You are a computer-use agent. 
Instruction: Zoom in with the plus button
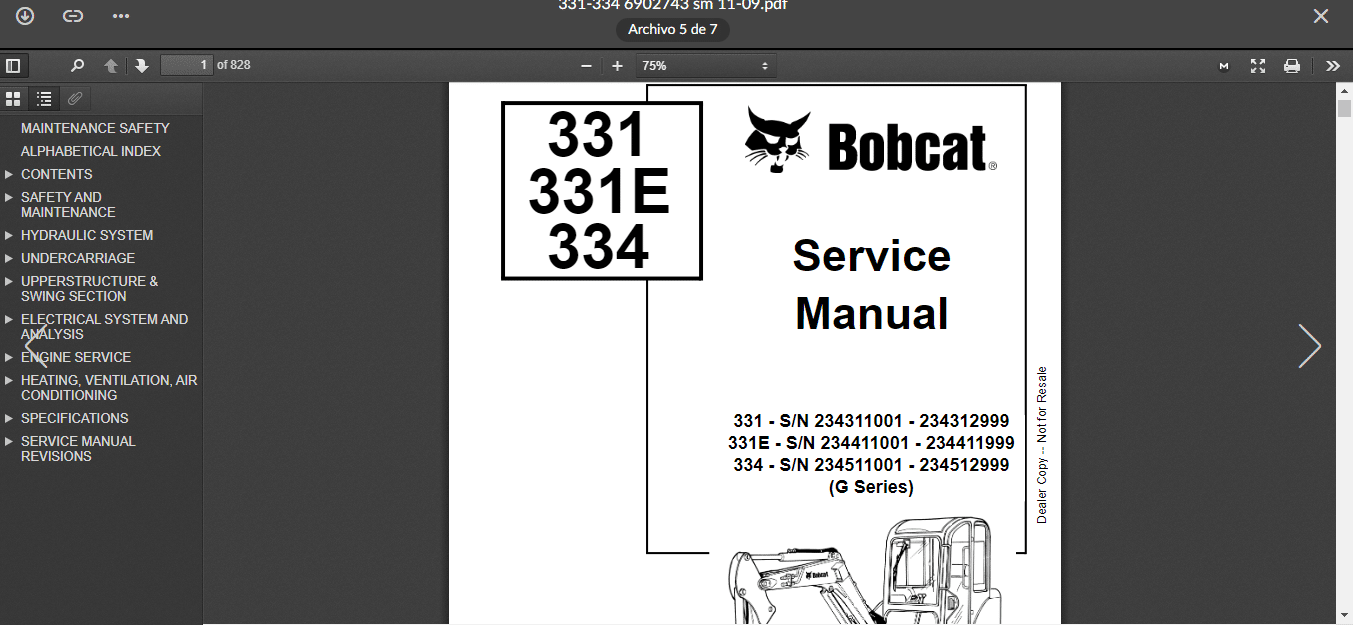[x=617, y=66]
